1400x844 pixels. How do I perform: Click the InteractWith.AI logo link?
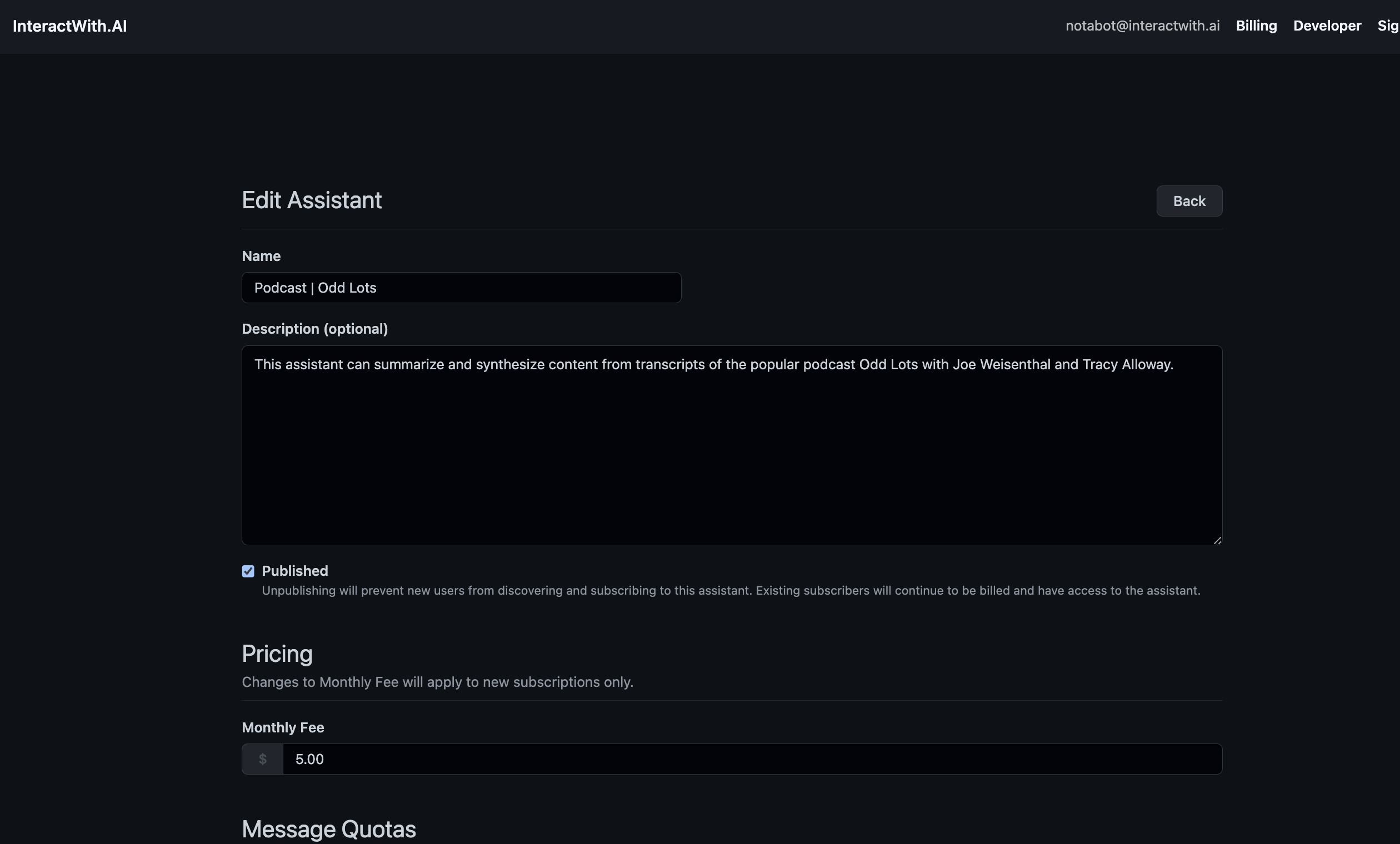click(x=69, y=26)
